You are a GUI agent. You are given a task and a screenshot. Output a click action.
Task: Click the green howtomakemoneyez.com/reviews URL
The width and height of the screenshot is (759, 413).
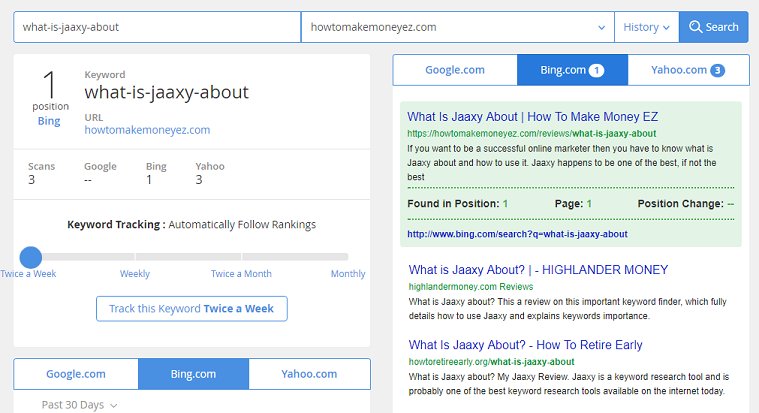(x=531, y=134)
